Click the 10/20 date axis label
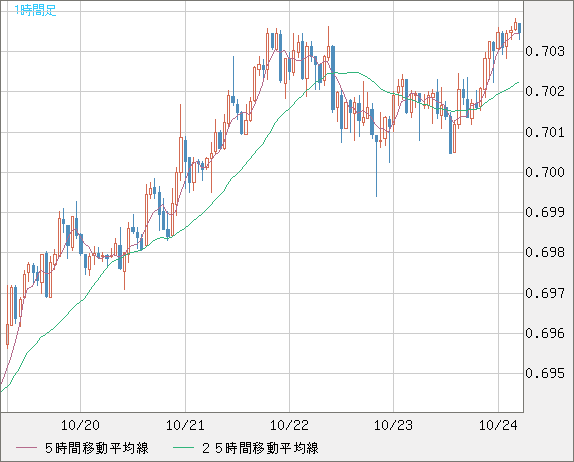The image size is (574, 462). coord(80,425)
